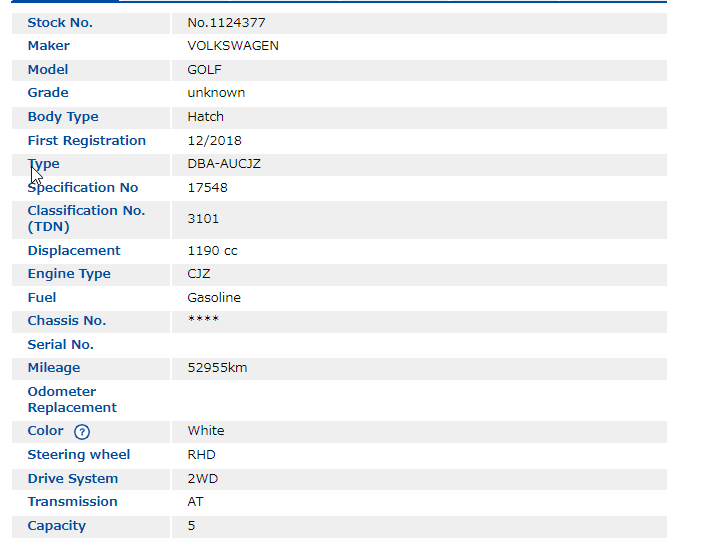The height and width of the screenshot is (551, 710).
Task: Click the Color help question mark icon
Action: (82, 432)
